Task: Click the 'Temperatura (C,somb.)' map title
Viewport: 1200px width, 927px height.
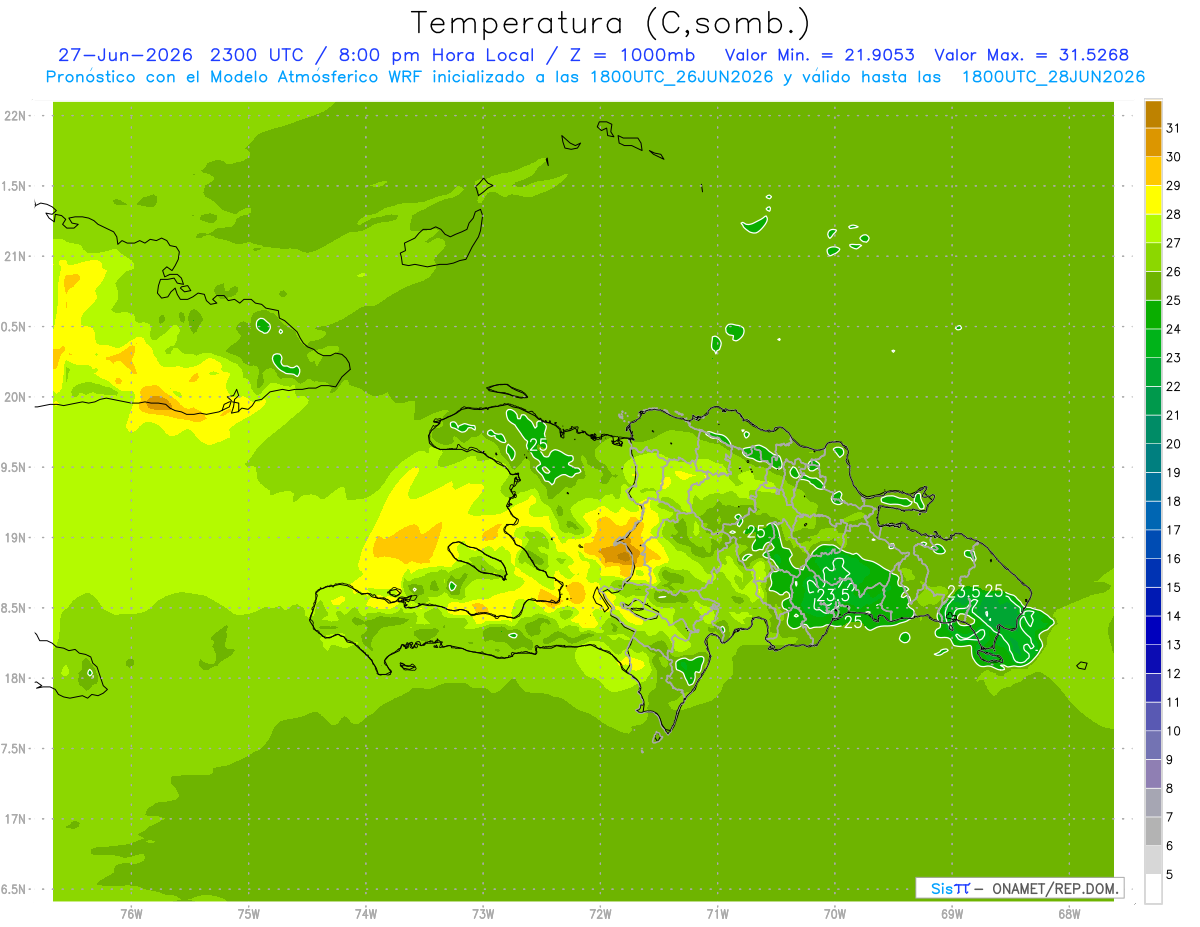Action: click(610, 23)
